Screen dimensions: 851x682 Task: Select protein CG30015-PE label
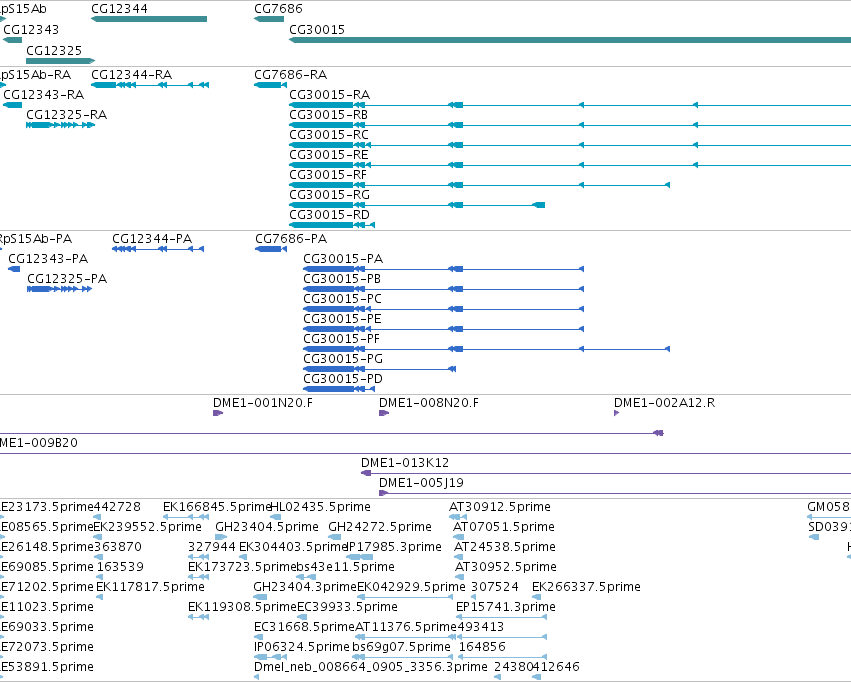point(342,319)
